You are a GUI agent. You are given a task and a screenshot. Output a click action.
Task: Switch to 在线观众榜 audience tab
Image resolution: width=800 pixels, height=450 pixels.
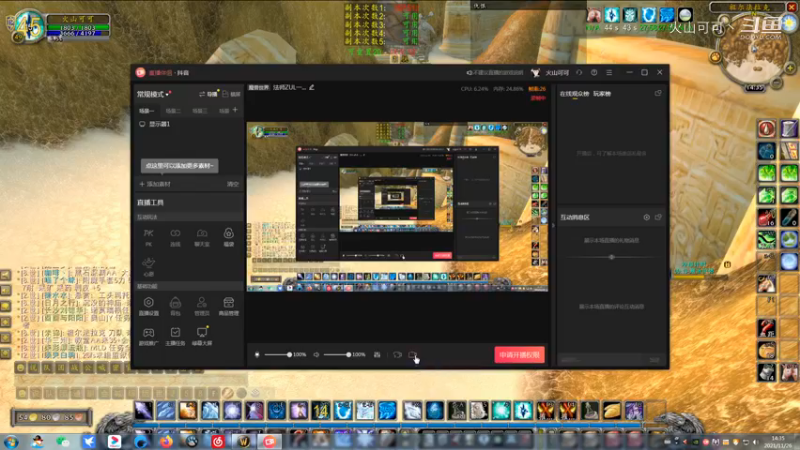pyautogui.click(x=574, y=94)
